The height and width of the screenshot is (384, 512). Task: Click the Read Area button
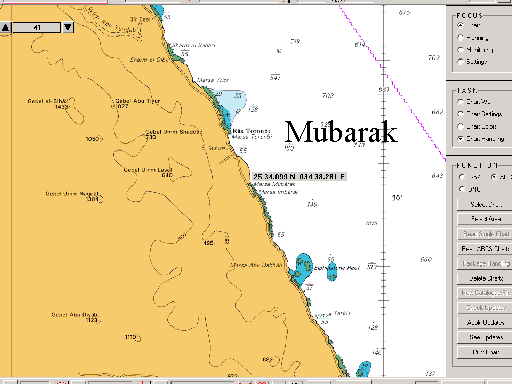pyautogui.click(x=485, y=219)
